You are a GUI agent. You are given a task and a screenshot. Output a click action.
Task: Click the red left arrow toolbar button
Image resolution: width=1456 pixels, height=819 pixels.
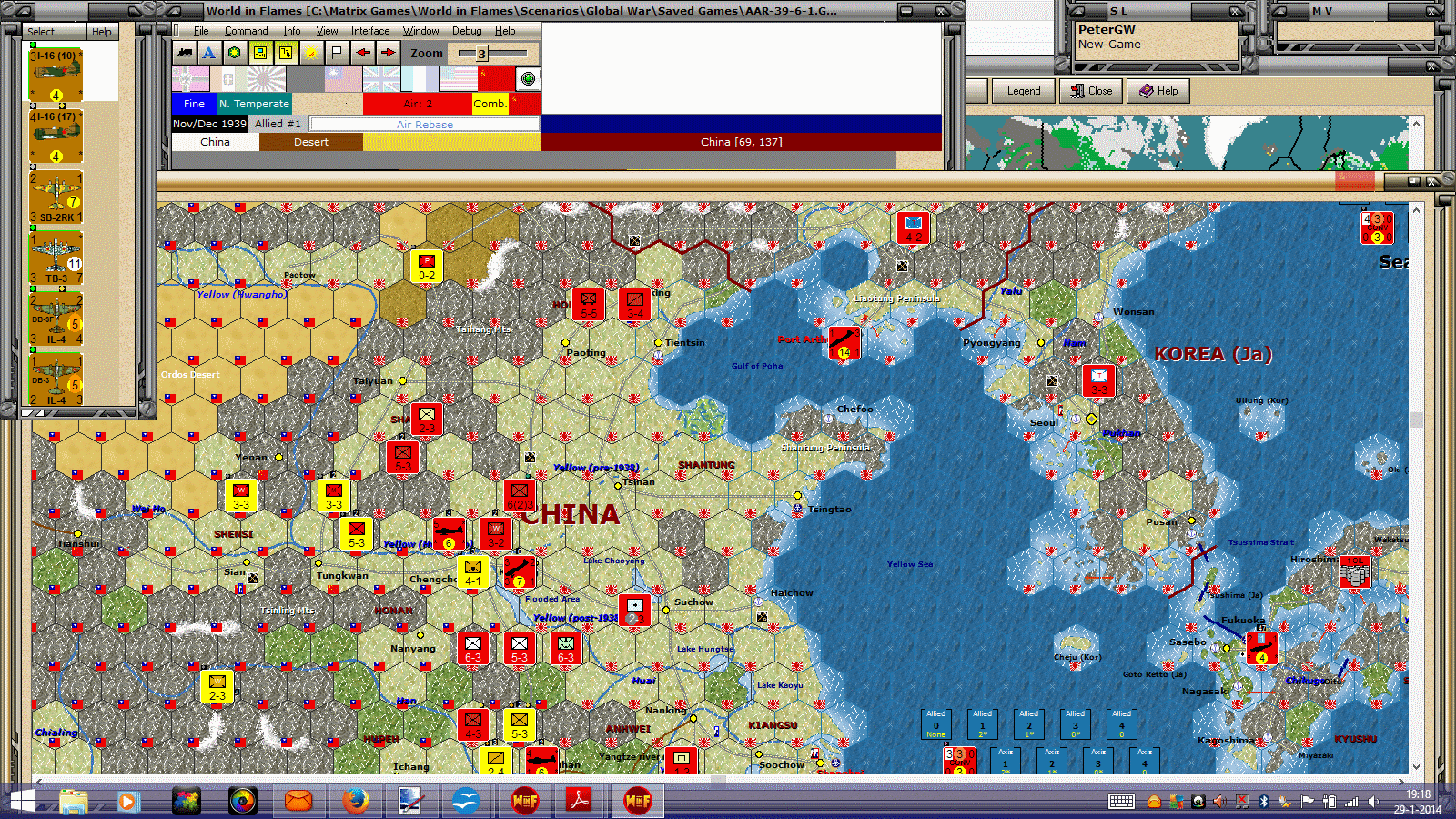coord(362,53)
